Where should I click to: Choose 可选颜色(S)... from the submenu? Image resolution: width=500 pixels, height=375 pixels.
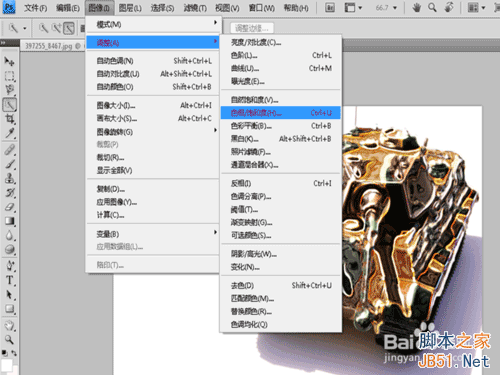point(281,236)
